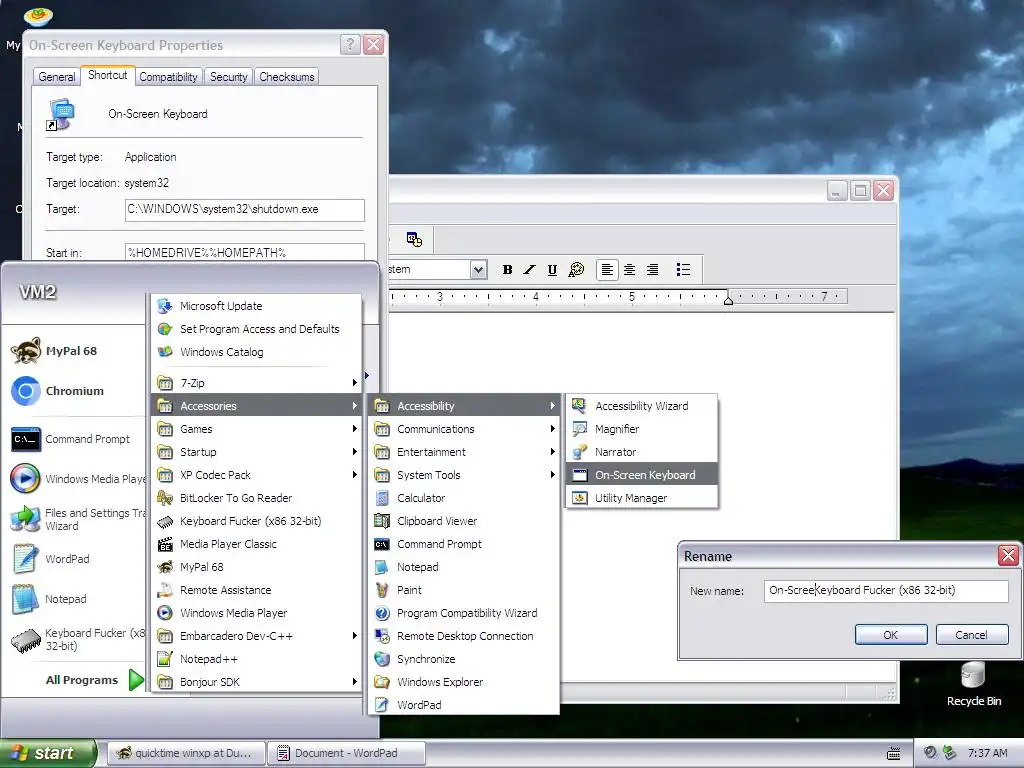The width and height of the screenshot is (1024, 768).
Task: Open Remote Desktop Connection
Action: click(x=464, y=636)
